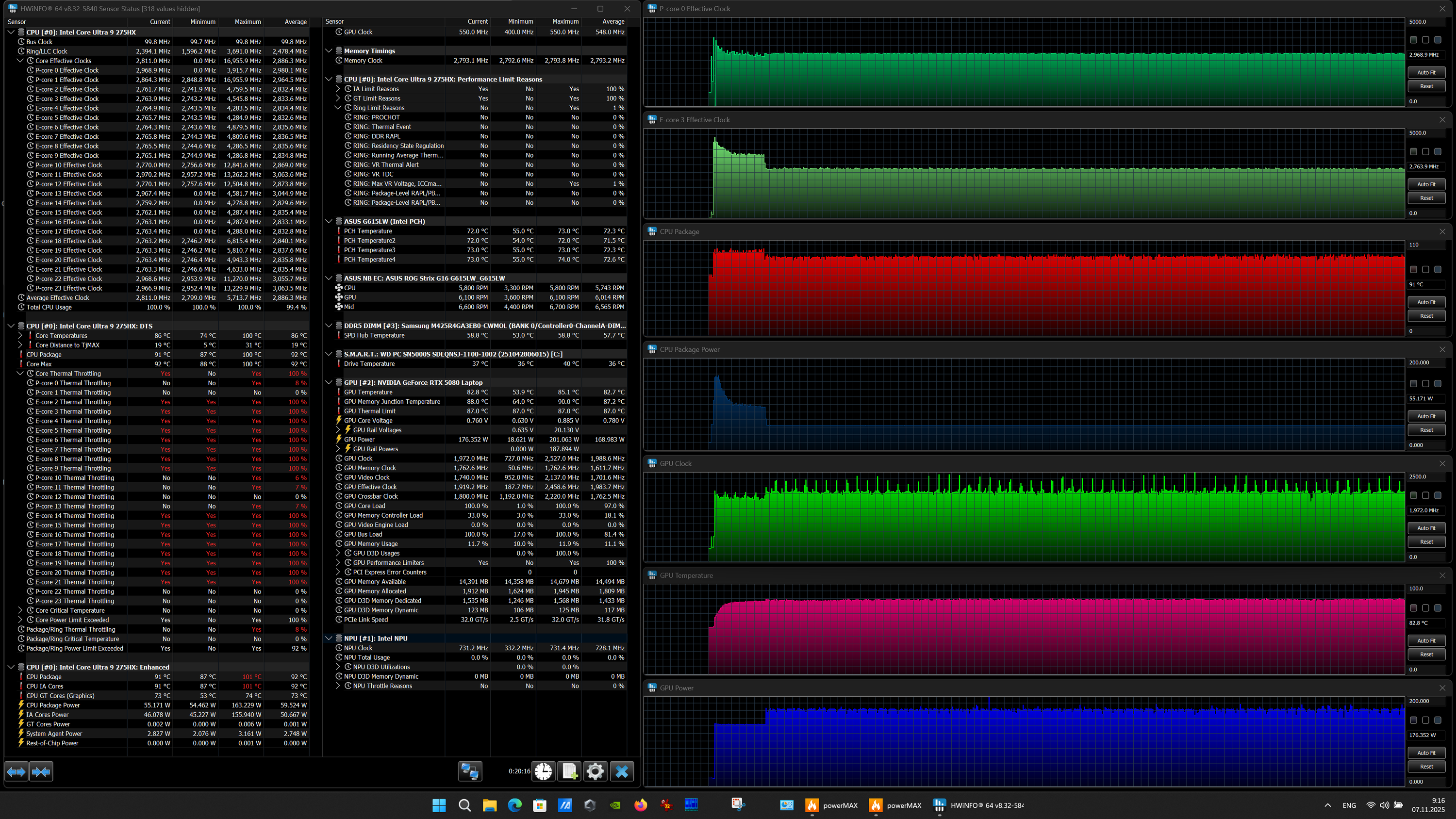1456x819 pixels.
Task: Open Microsoft Edge from the taskbar
Action: 514,805
